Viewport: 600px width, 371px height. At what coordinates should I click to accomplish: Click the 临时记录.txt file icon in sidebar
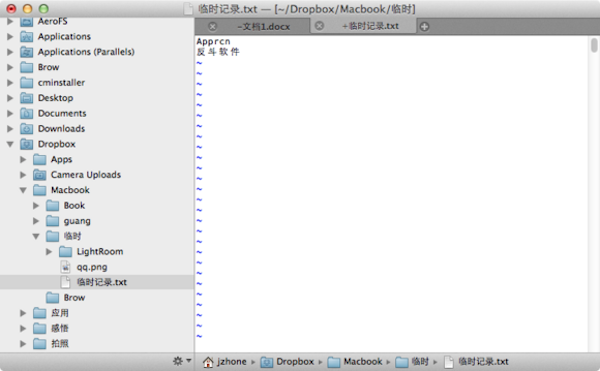[65, 282]
